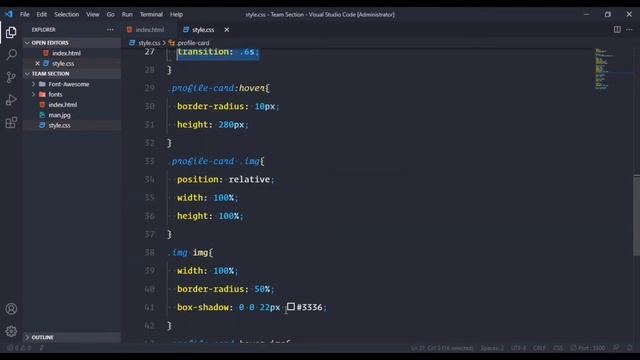Image resolution: width=640 pixels, height=360 pixels.
Task: Click .profile-card breadcrumb segment
Action: (x=193, y=42)
